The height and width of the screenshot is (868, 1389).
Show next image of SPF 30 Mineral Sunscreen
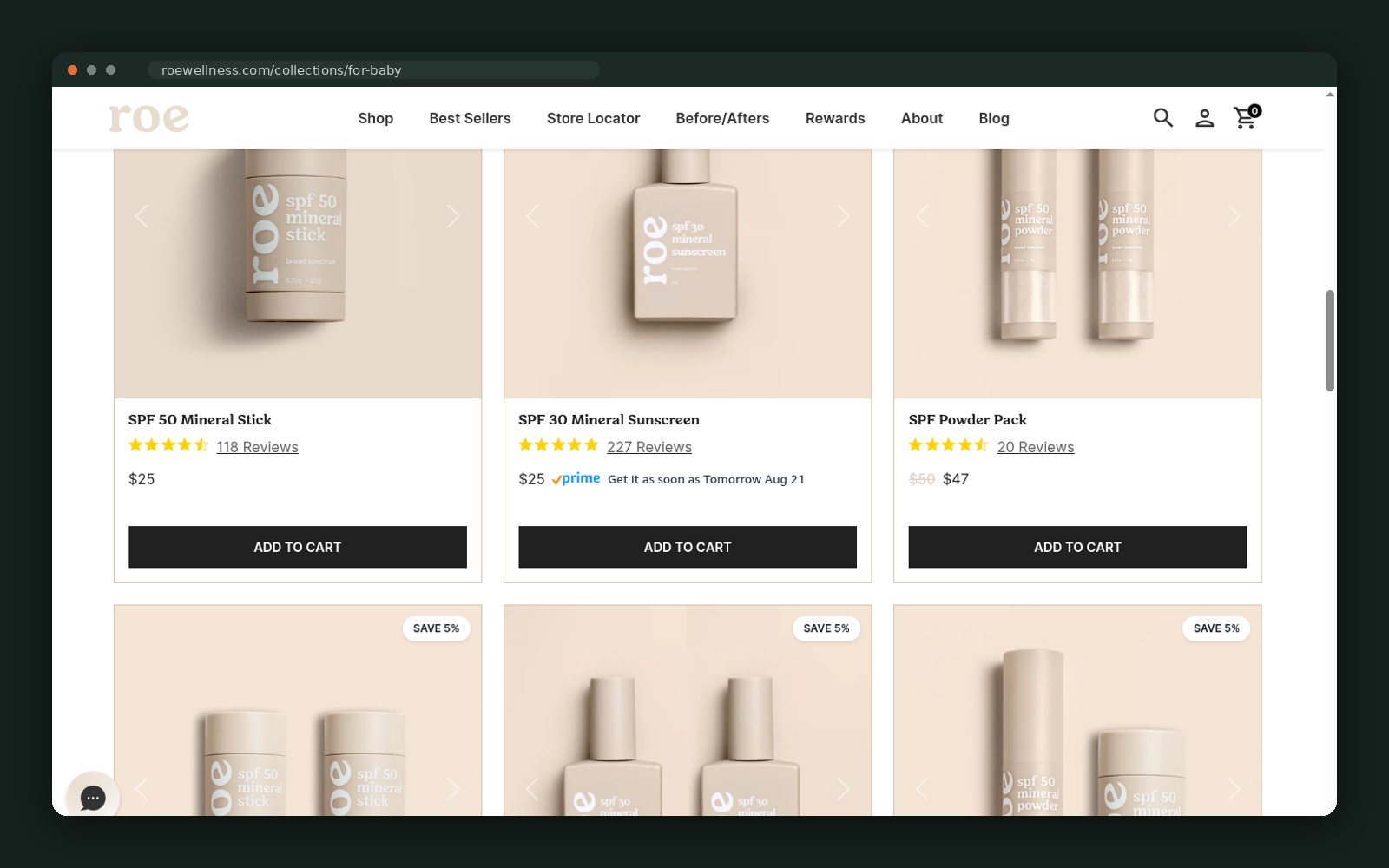pyautogui.click(x=843, y=216)
